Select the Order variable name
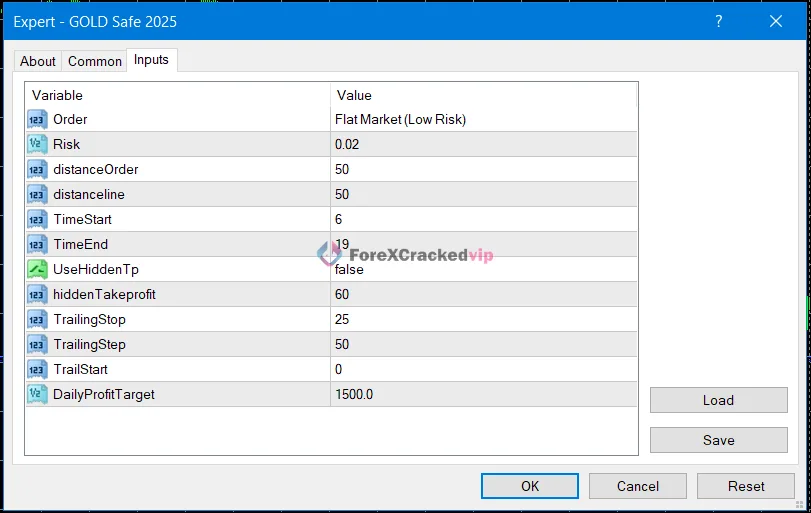This screenshot has width=811, height=513. [70, 119]
